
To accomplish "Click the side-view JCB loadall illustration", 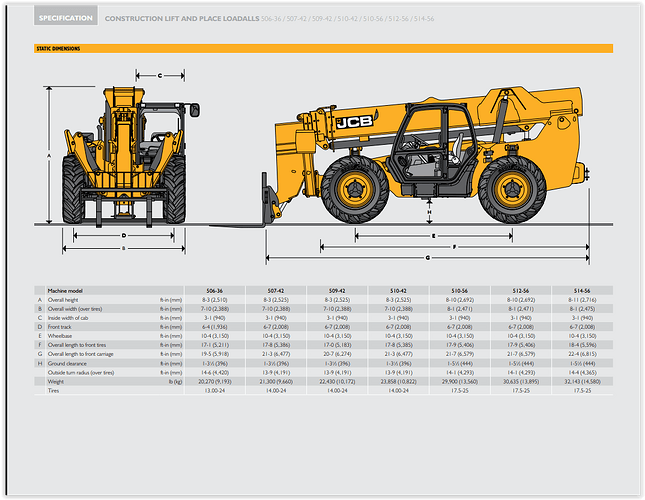I will [x=400, y=157].
